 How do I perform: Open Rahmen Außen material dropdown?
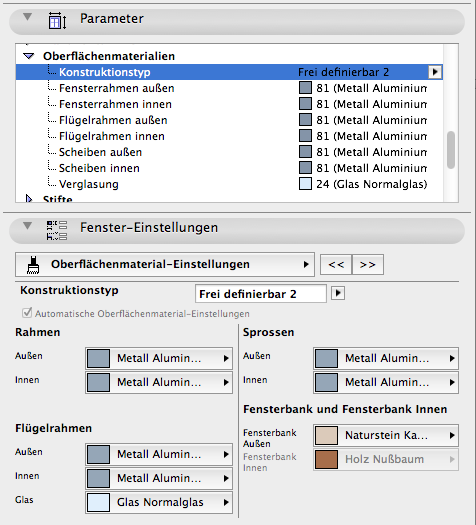click(x=159, y=358)
